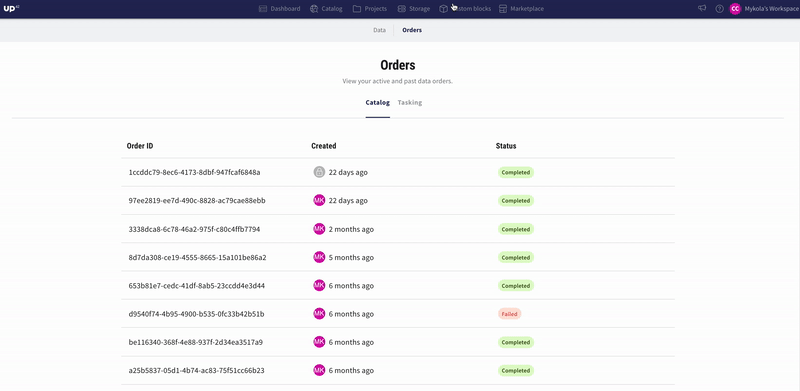Click the MK avatar for order 97ee2819
This screenshot has width=800, height=391.
click(x=319, y=201)
